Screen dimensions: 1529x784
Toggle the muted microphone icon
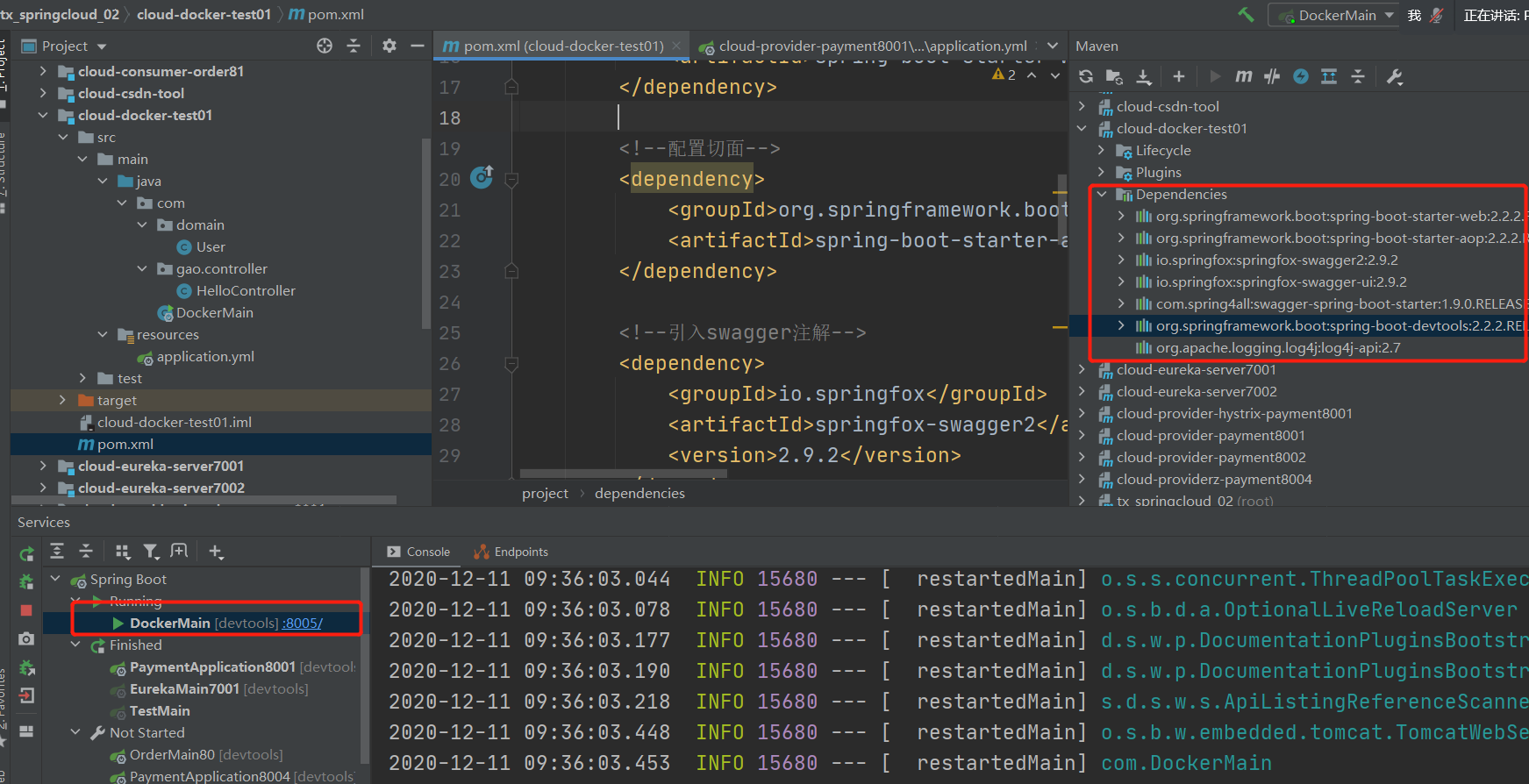(1437, 15)
